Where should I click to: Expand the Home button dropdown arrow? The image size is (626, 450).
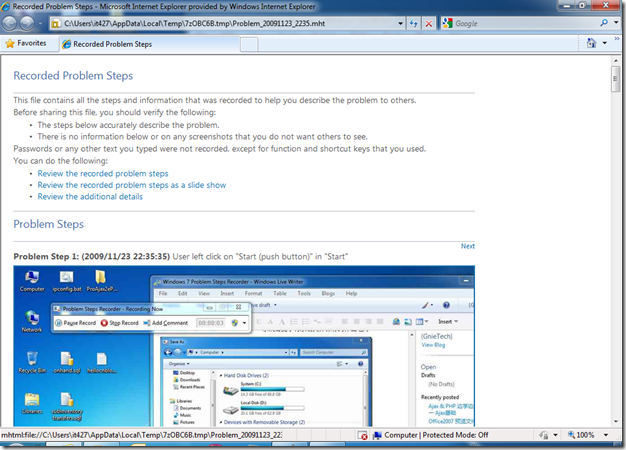[x=605, y=43]
